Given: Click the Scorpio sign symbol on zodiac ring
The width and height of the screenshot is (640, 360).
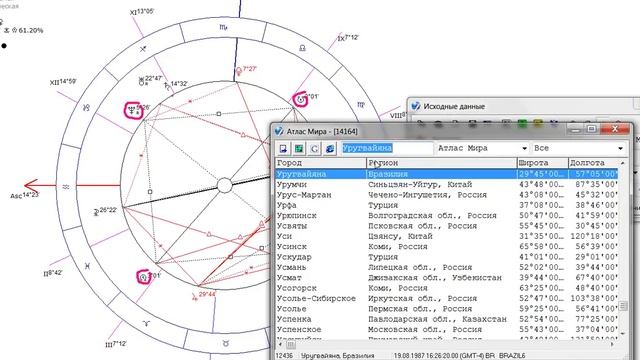Looking at the screenshot, I should click(223, 27).
